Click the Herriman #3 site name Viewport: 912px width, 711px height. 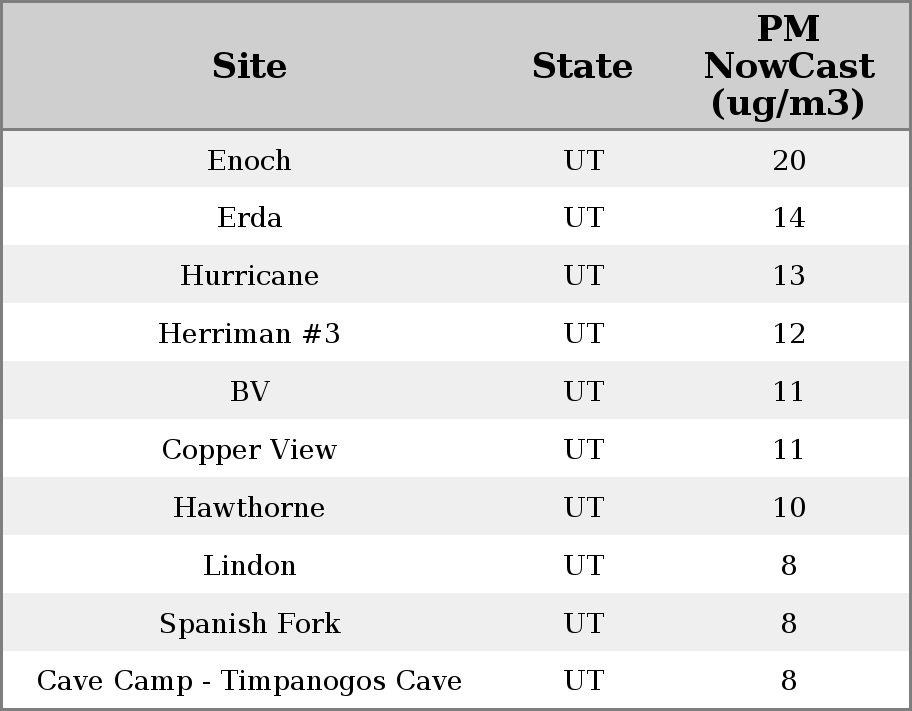(x=249, y=334)
